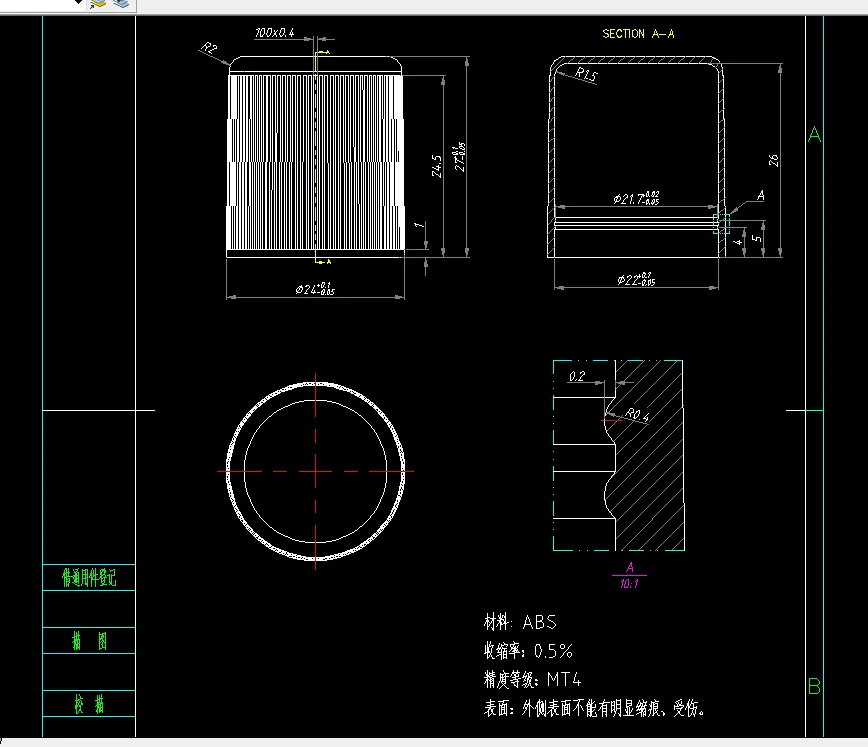
Task: Select the R2 radius annotation
Action: pos(209,48)
